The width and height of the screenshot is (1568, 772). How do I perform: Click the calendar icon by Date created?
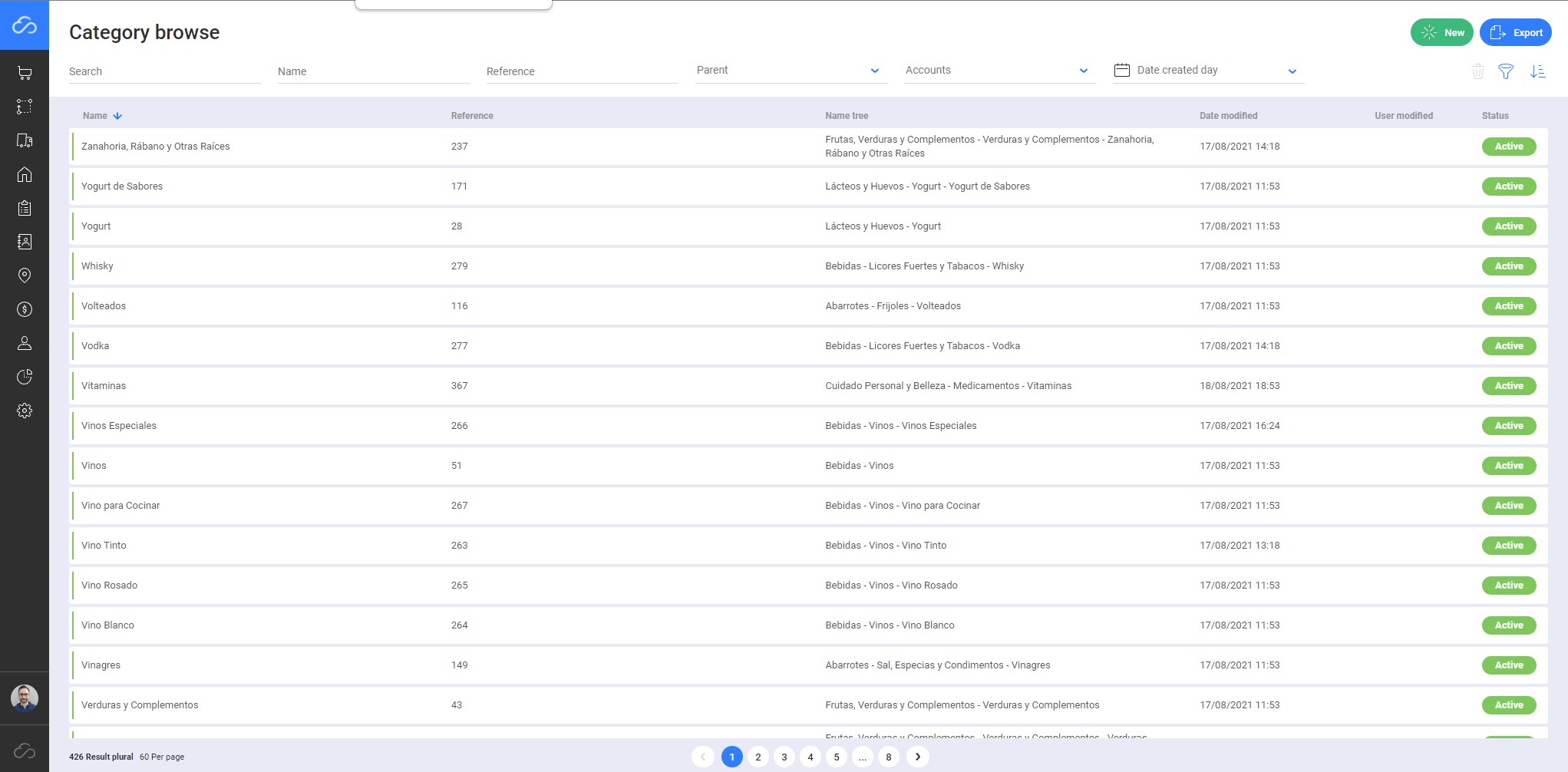click(1122, 70)
